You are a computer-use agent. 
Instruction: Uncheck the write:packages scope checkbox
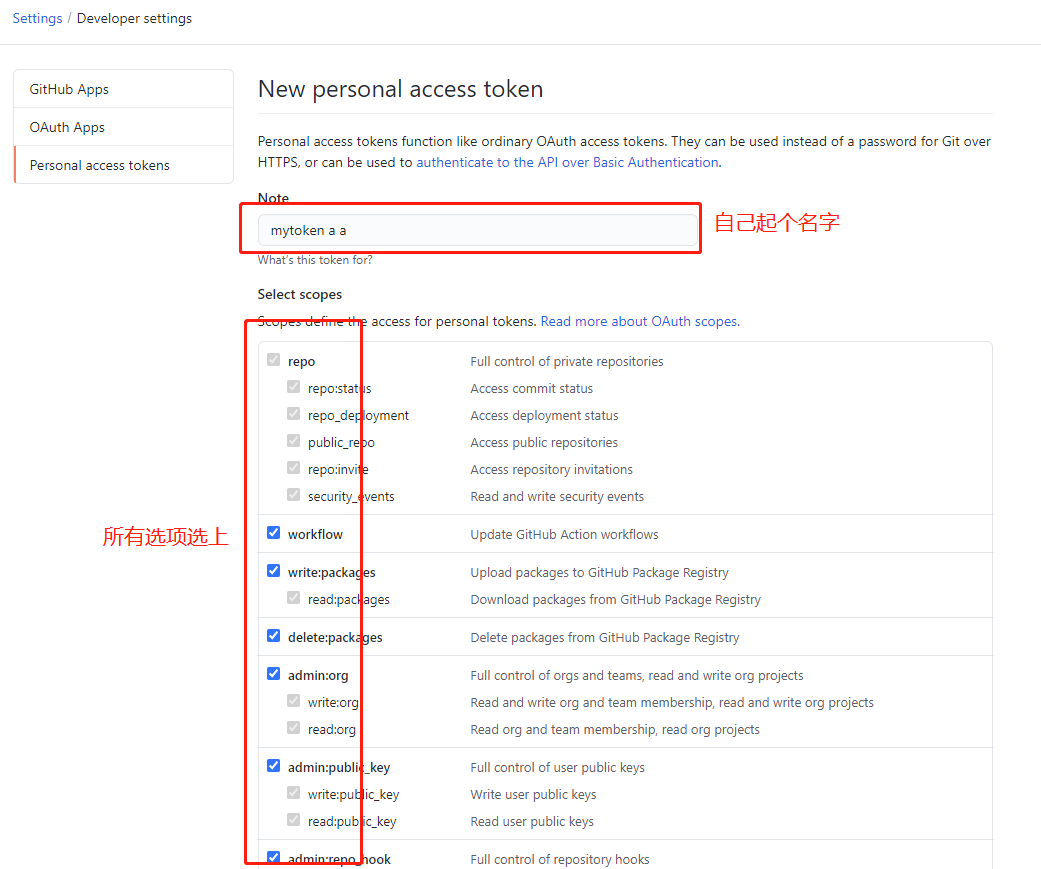(274, 570)
